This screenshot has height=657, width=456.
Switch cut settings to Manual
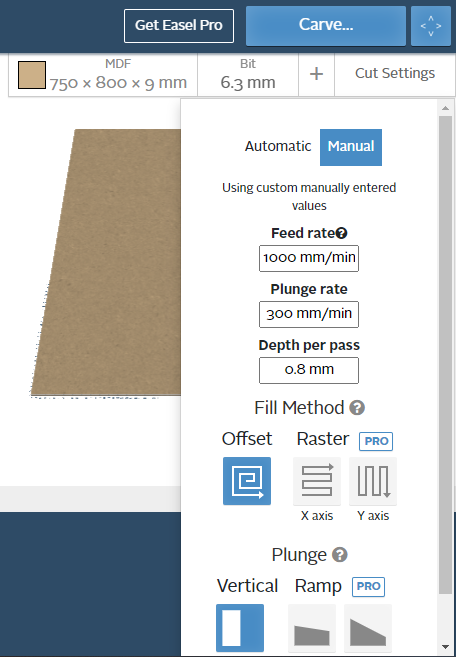(x=351, y=147)
